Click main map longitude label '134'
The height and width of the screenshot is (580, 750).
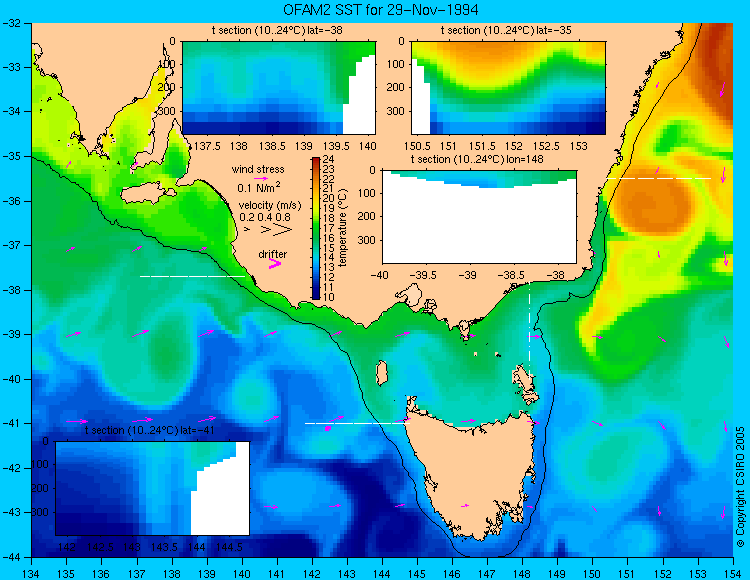[31, 573]
